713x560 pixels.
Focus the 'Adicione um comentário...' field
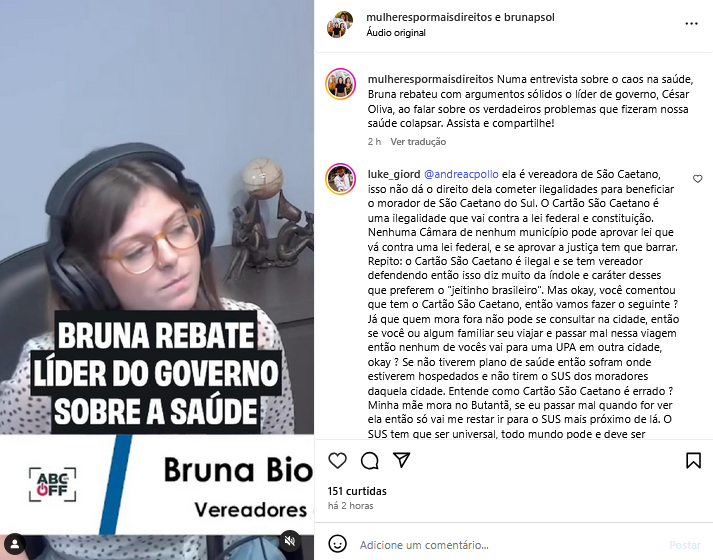(x=509, y=545)
